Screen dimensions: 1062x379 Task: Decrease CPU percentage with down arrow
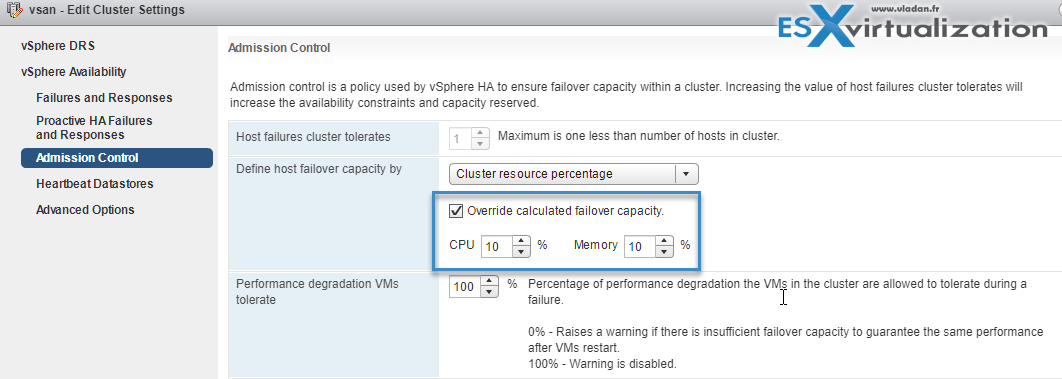(520, 252)
